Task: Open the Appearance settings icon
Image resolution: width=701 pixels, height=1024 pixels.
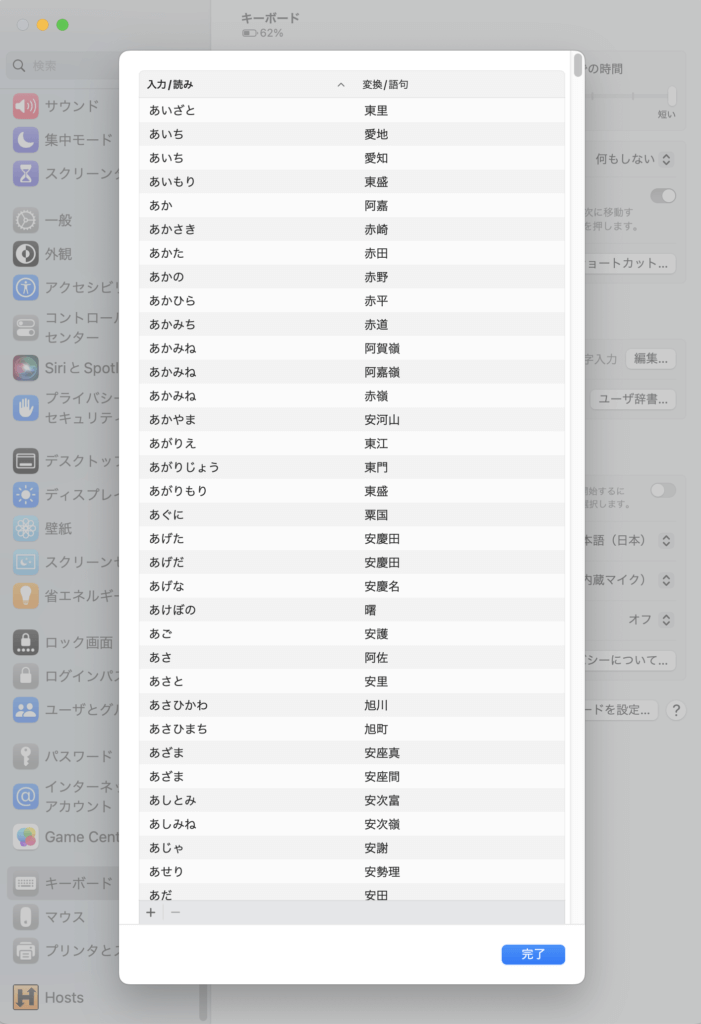Action: pyautogui.click(x=26, y=254)
